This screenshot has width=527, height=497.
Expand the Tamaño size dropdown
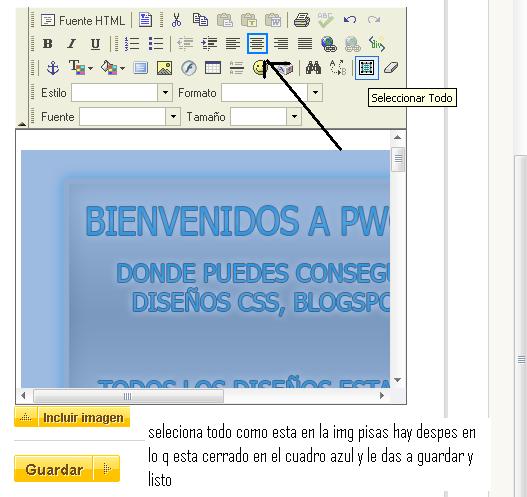coord(294,117)
